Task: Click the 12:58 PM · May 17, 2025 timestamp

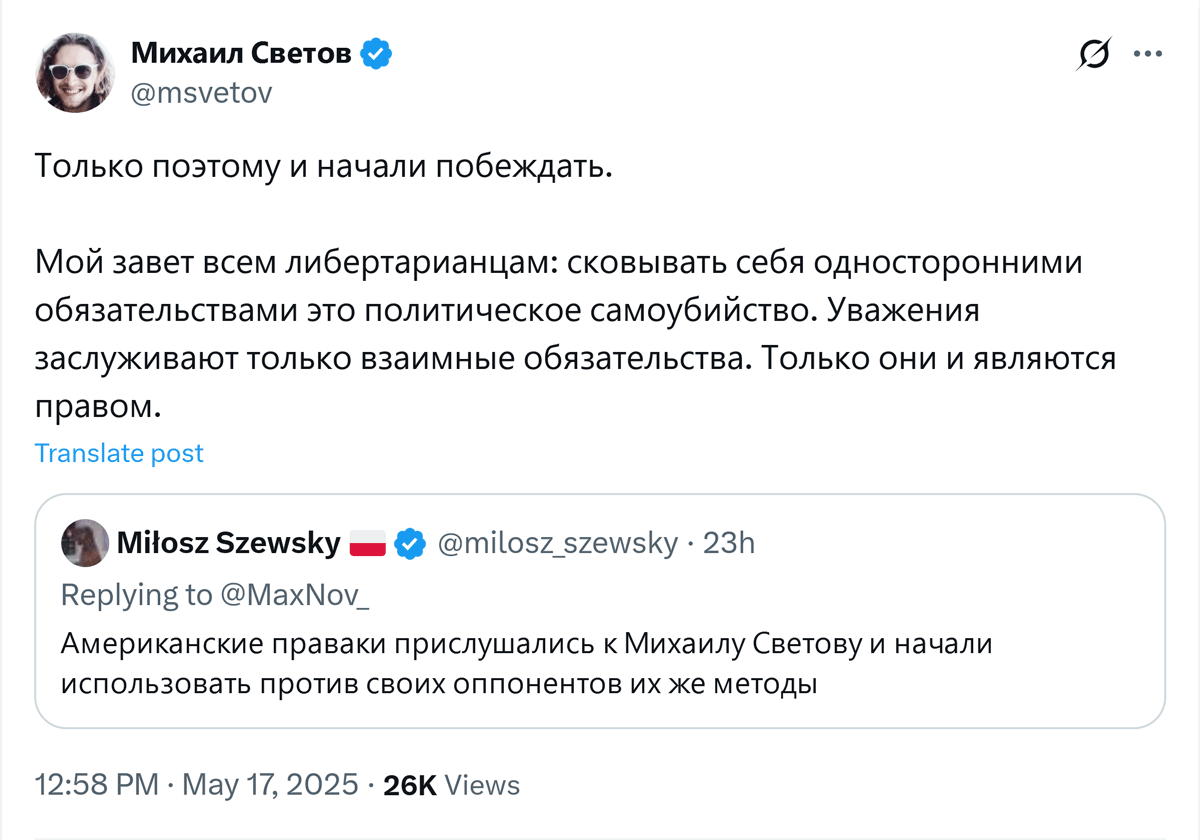Action: [197, 785]
